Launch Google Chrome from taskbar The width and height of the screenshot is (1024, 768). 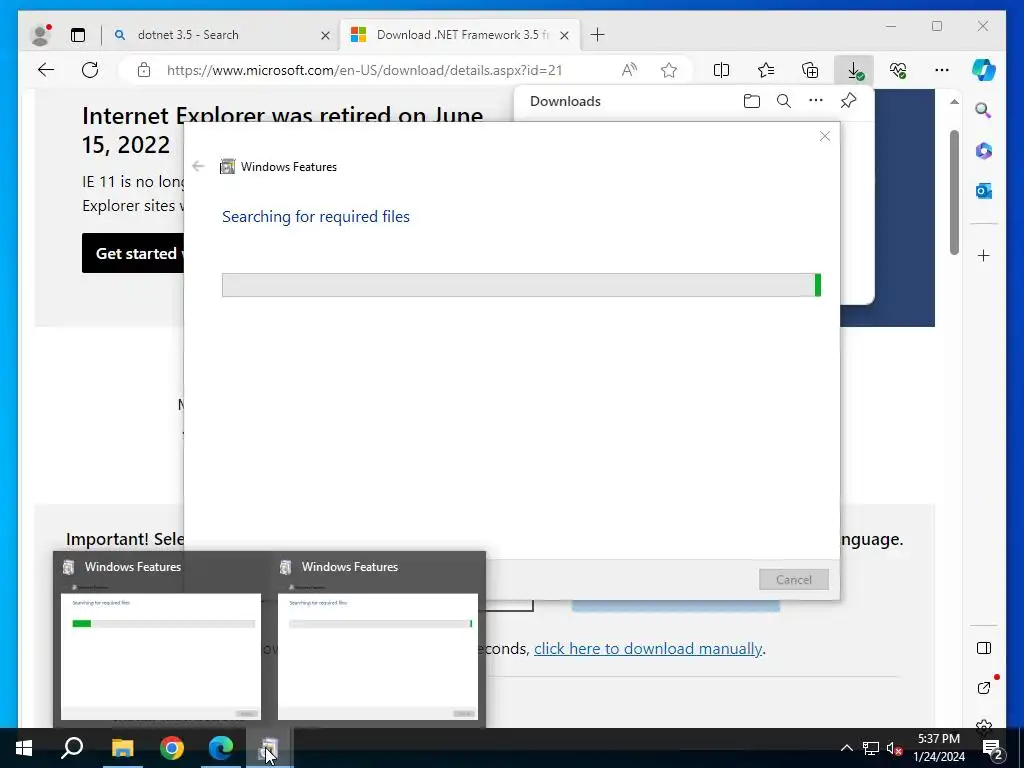click(172, 748)
